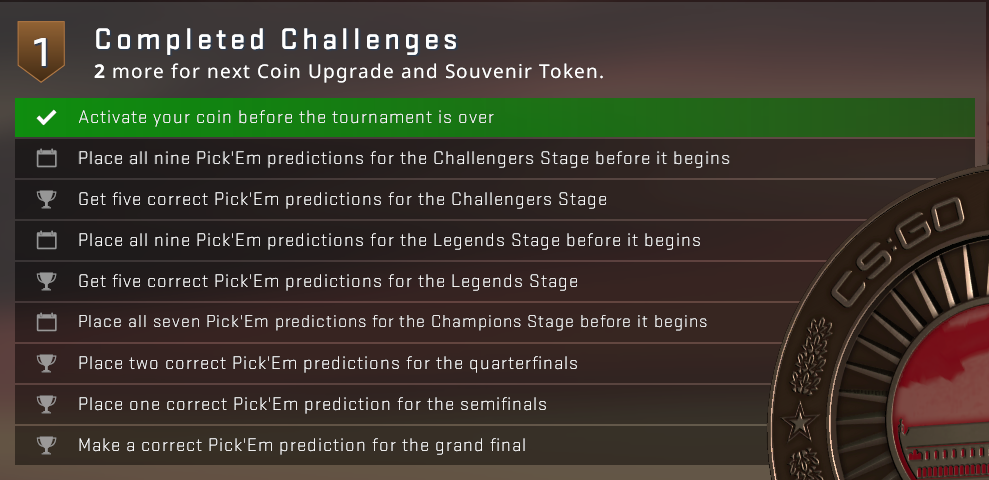The width and height of the screenshot is (989, 480).
Task: Click trophy icon for quarterfinals challenge
Action: point(45,364)
